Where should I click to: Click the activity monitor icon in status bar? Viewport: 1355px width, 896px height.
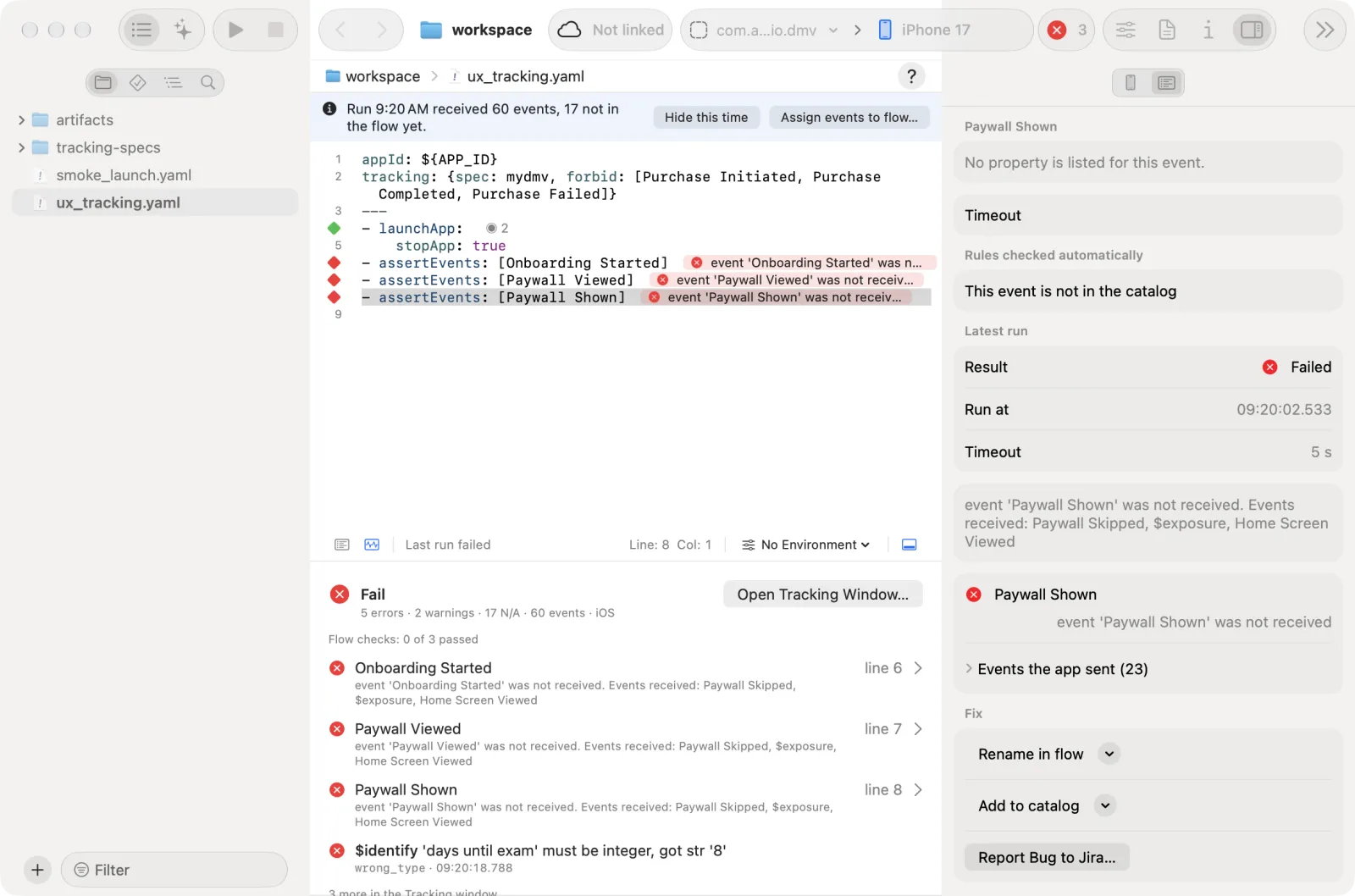[372, 545]
